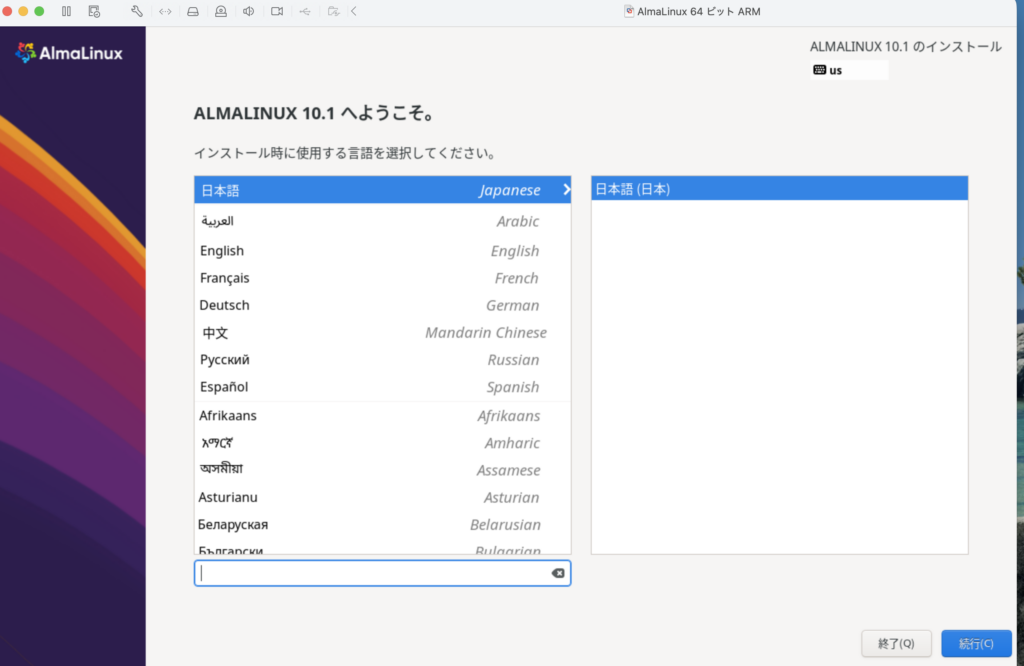Image resolution: width=1024 pixels, height=666 pixels.
Task: Collapse the toolbar with left chevron
Action: tap(354, 11)
